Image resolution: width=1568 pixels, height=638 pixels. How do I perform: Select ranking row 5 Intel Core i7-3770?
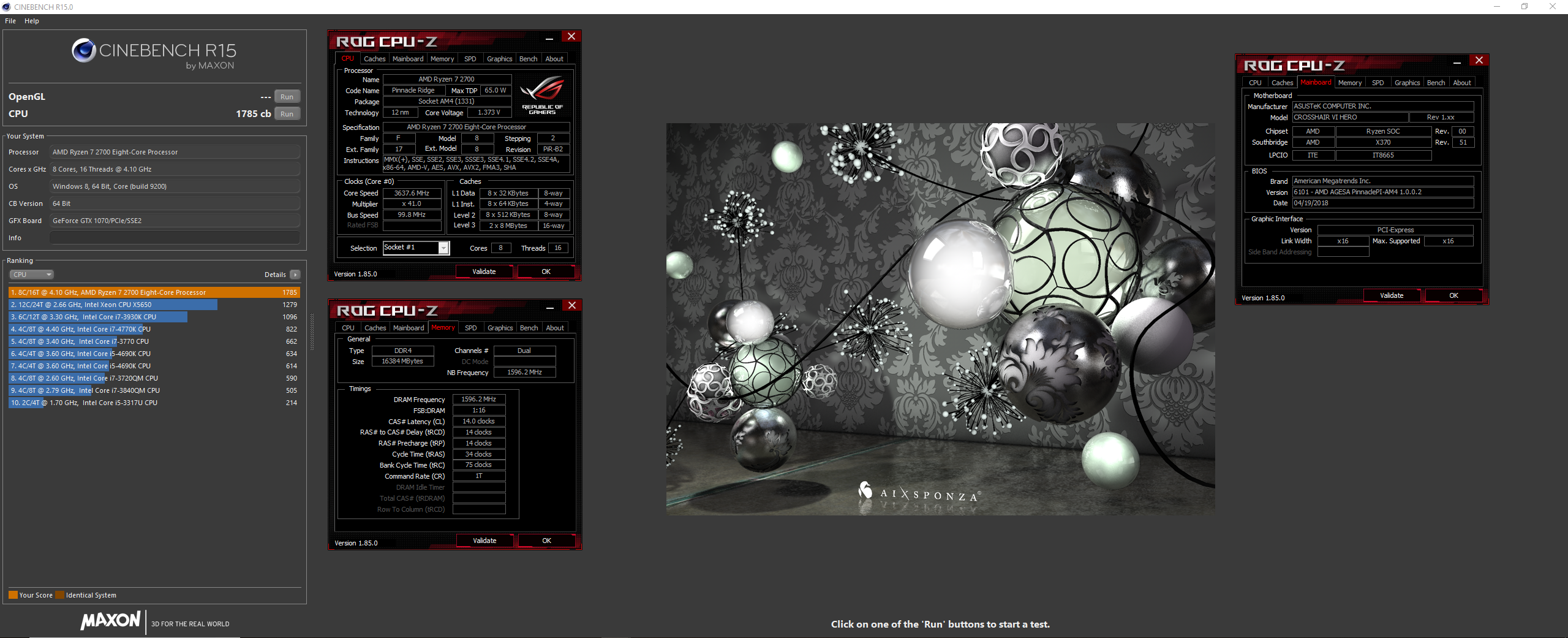(x=154, y=341)
